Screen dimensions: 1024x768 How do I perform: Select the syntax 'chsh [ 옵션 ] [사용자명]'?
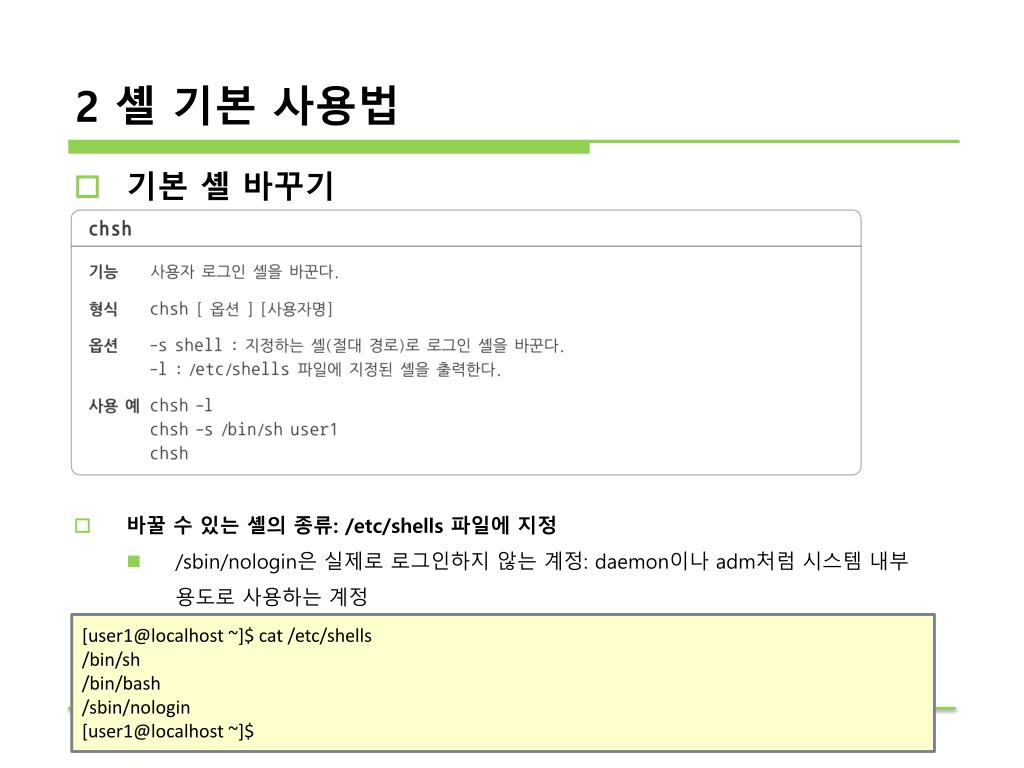point(242,309)
